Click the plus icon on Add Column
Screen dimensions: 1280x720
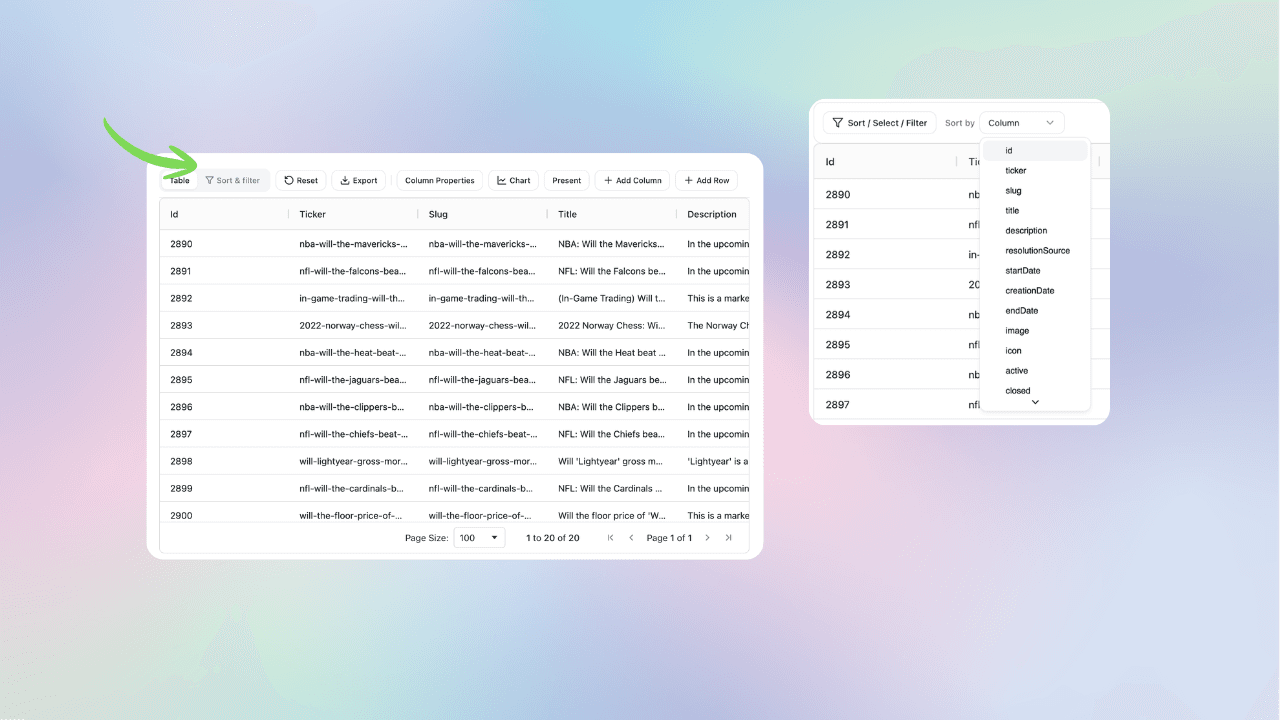[x=606, y=180]
